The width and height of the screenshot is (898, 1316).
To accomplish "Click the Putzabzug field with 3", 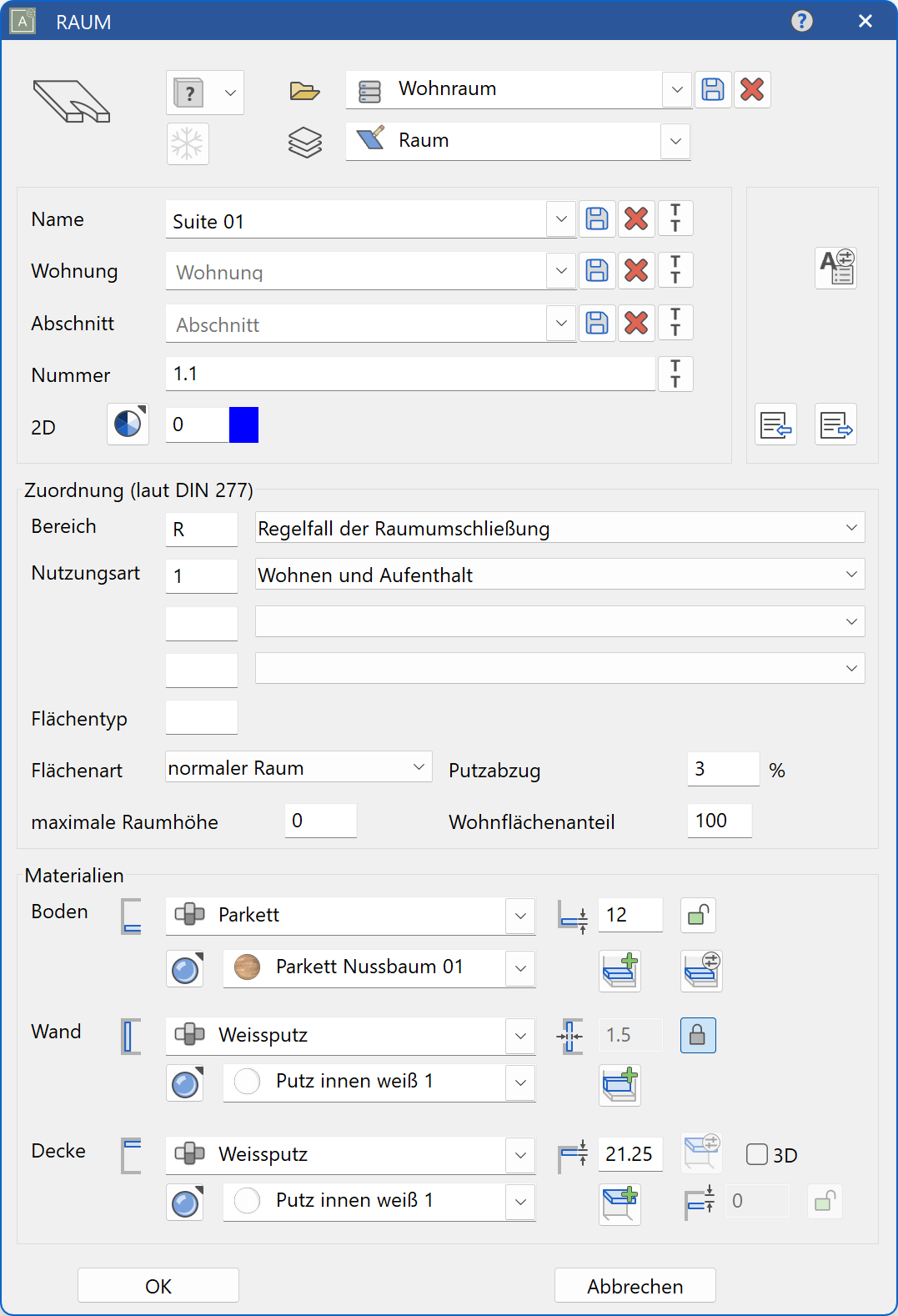I will tap(723, 769).
